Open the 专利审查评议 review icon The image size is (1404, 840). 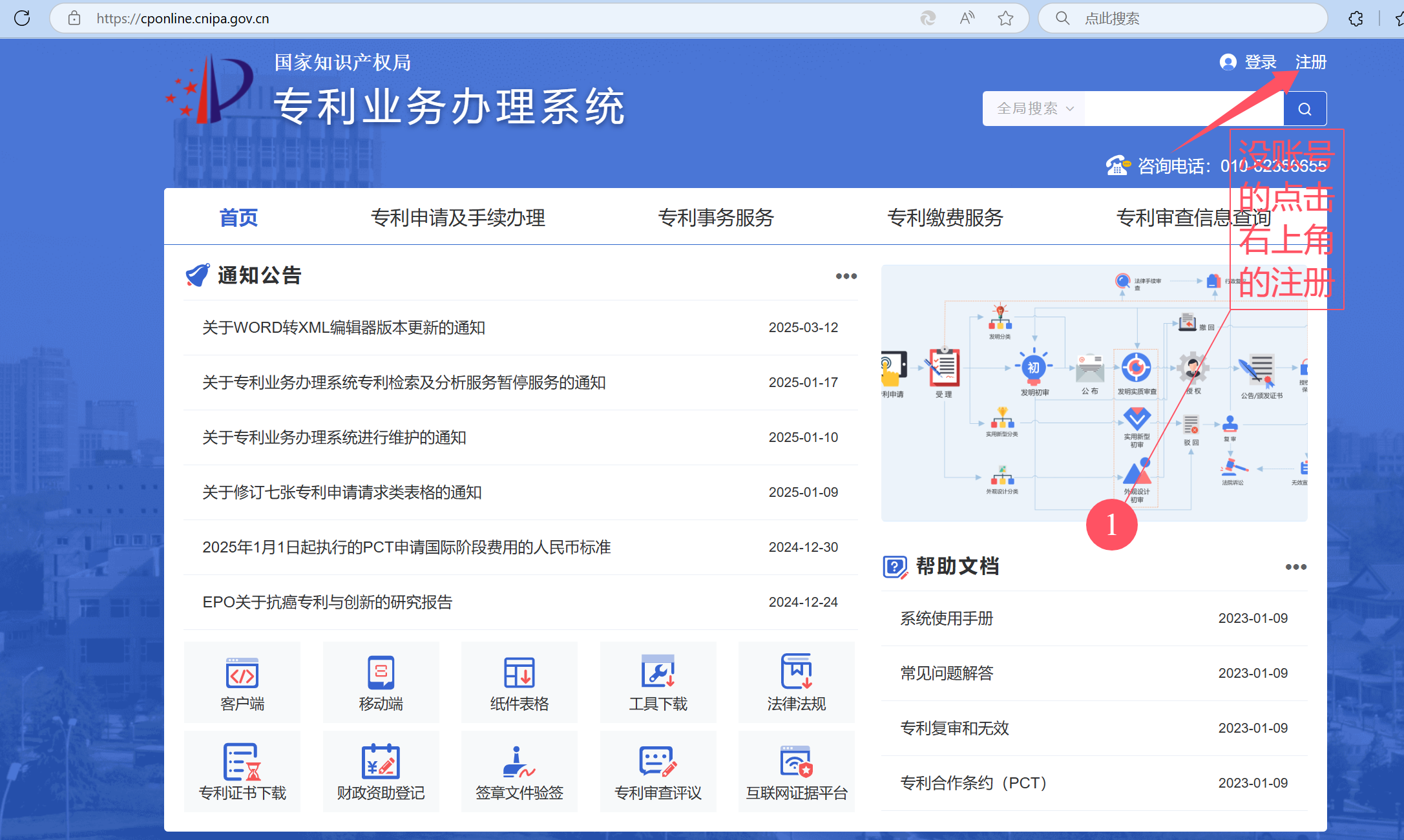pyautogui.click(x=658, y=772)
